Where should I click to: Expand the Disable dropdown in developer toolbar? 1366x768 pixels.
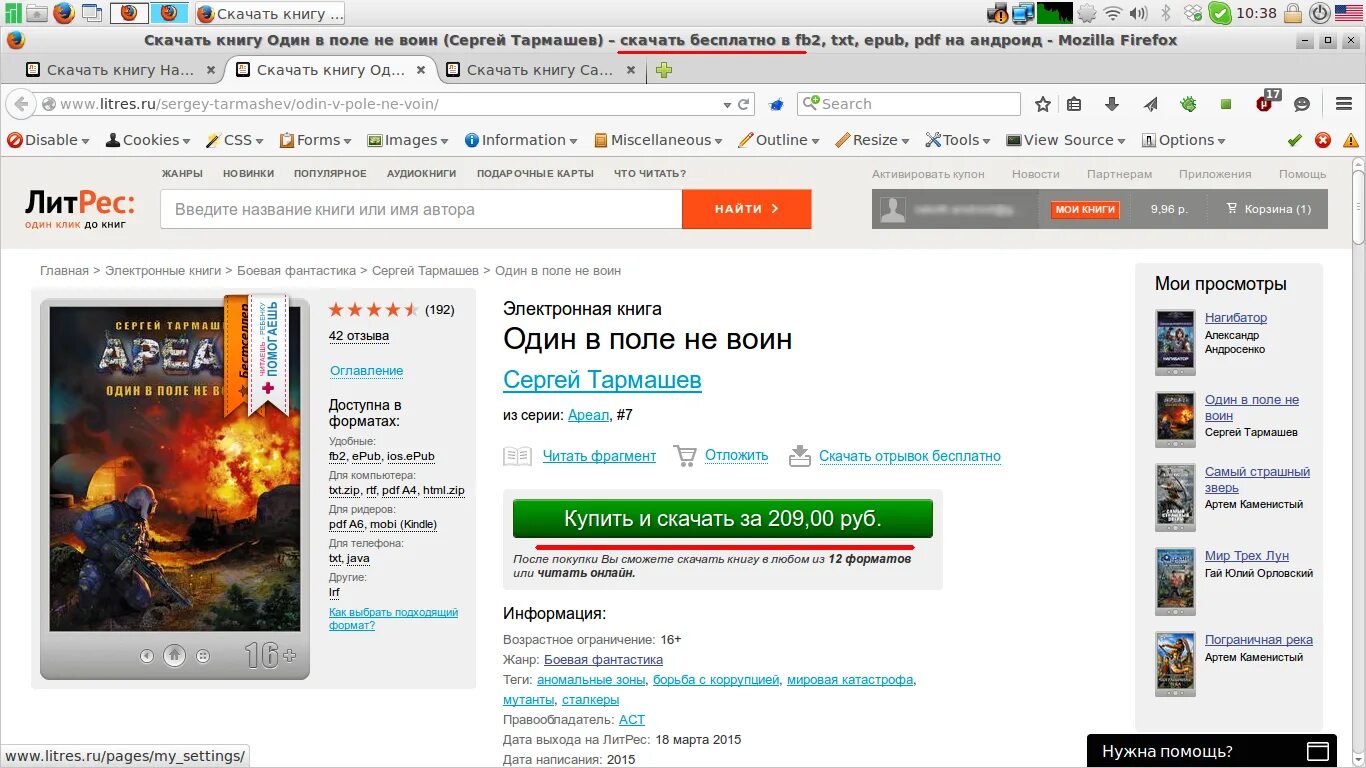pos(51,140)
